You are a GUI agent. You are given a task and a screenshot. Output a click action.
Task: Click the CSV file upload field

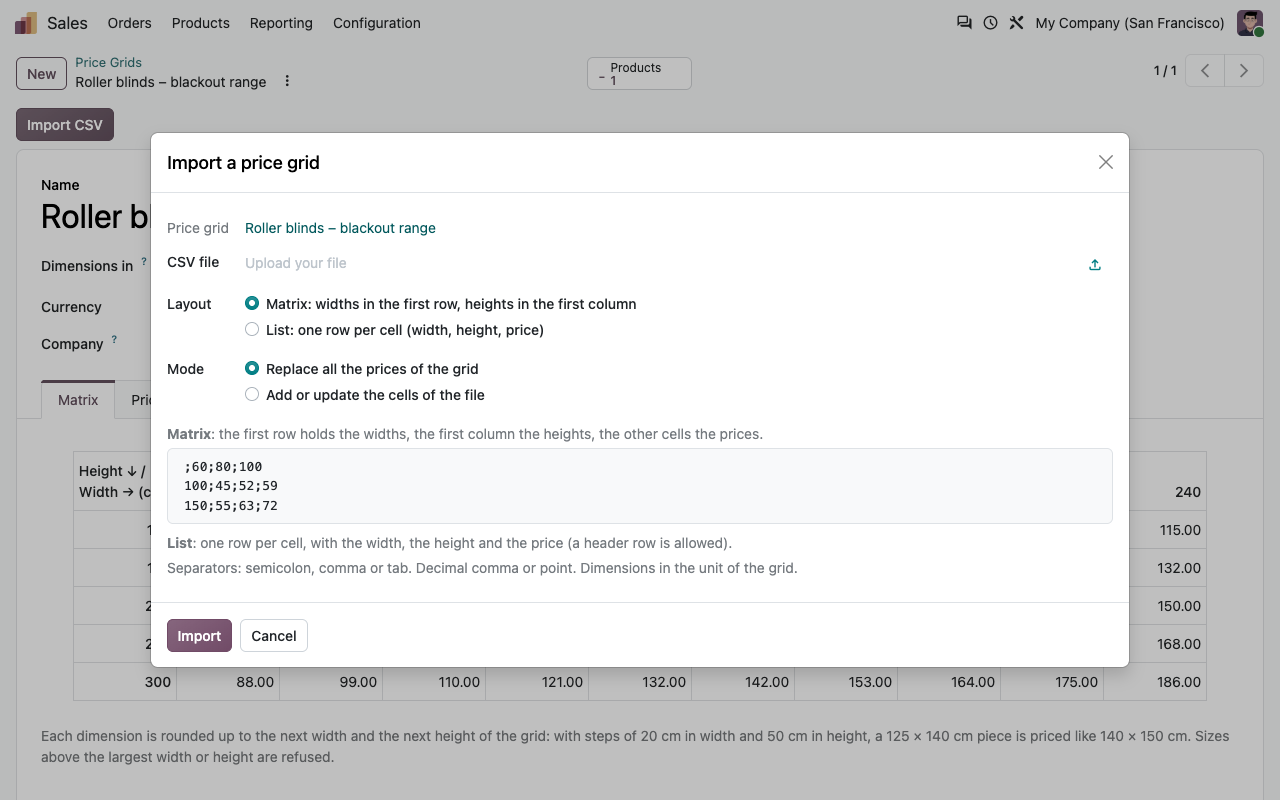click(664, 263)
